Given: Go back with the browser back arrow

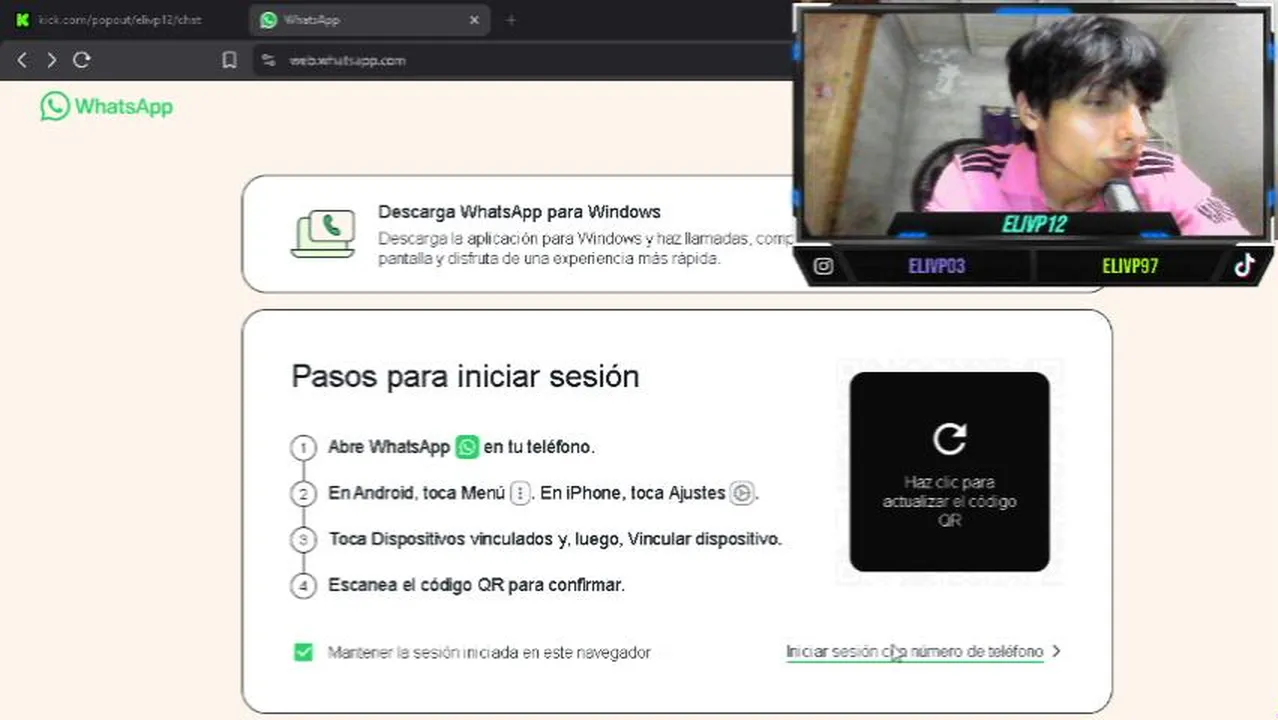Looking at the screenshot, I should click(22, 60).
